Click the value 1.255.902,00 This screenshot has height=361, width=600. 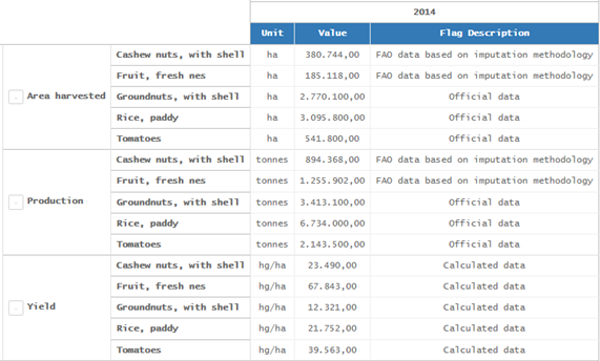[332, 181]
